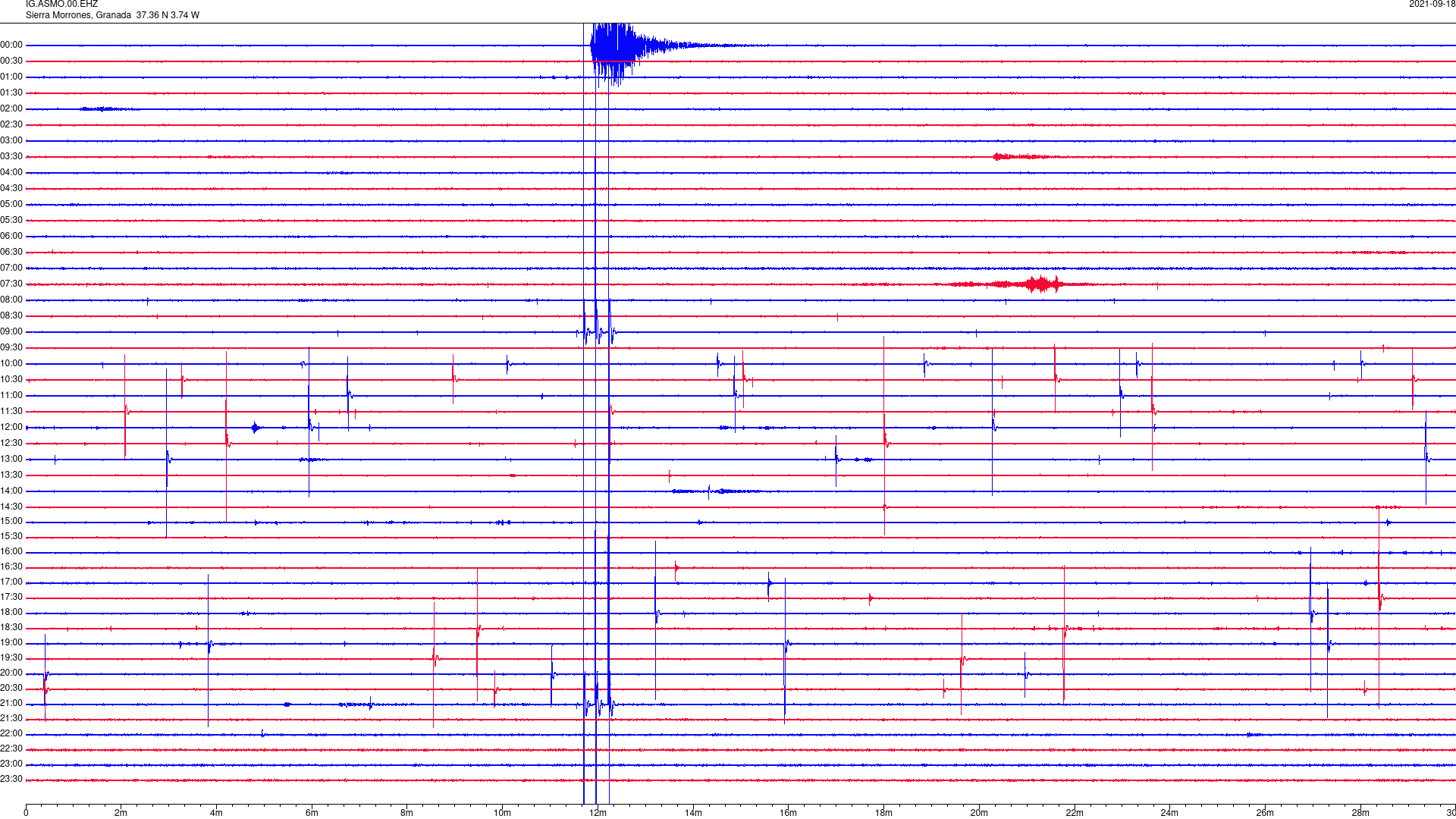Select the 02:00 trace time label
The width and height of the screenshot is (1456, 819).
pos(11,109)
